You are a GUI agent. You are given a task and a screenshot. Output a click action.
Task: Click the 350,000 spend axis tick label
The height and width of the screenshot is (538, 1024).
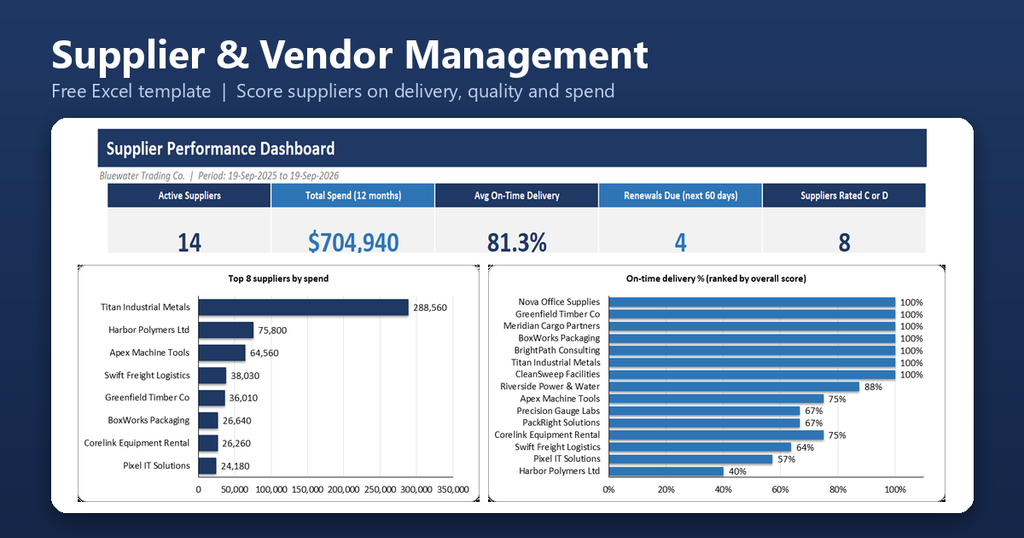[x=453, y=489]
